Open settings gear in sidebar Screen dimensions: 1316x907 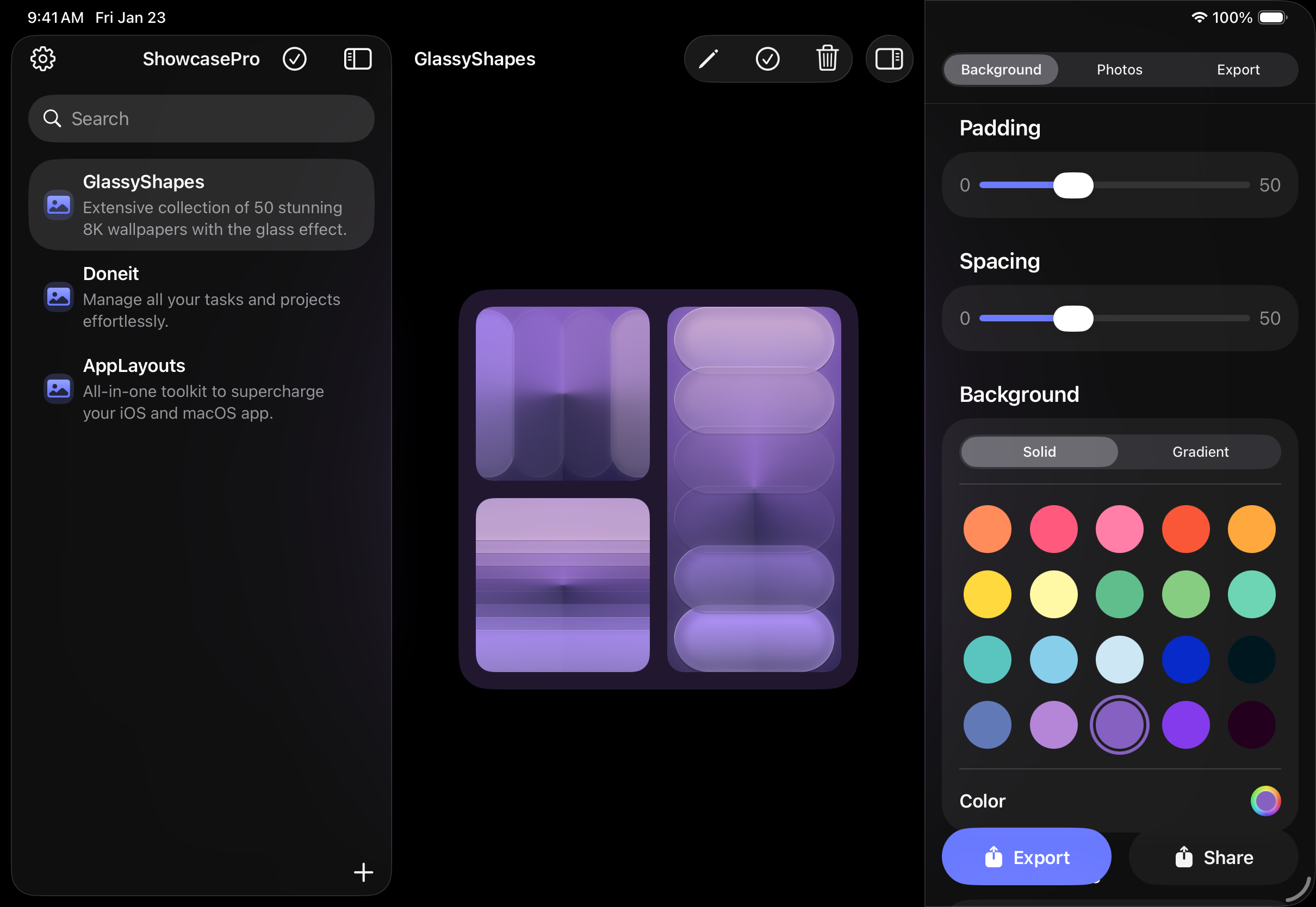pos(42,59)
